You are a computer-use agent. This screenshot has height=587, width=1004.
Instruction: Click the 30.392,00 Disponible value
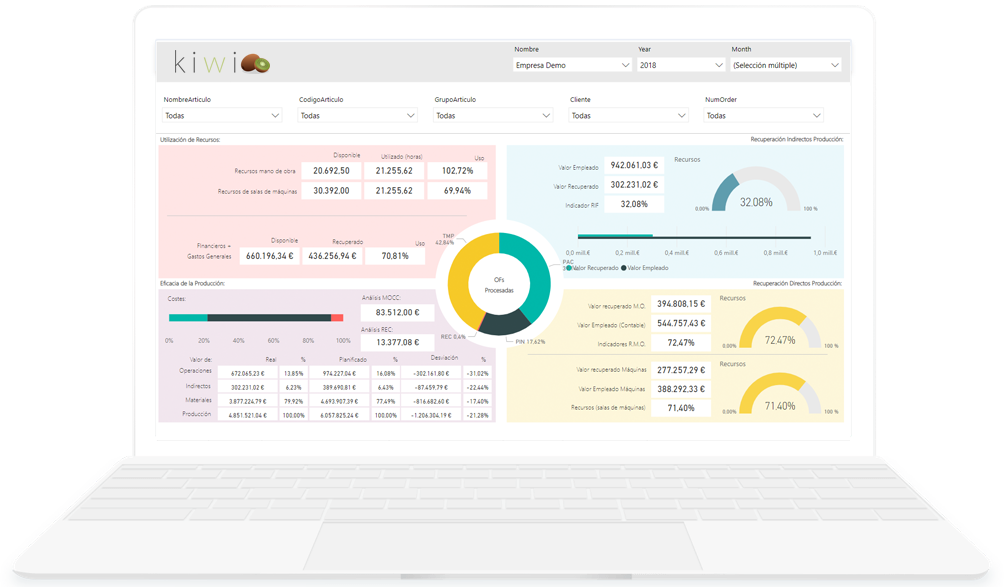click(331, 191)
